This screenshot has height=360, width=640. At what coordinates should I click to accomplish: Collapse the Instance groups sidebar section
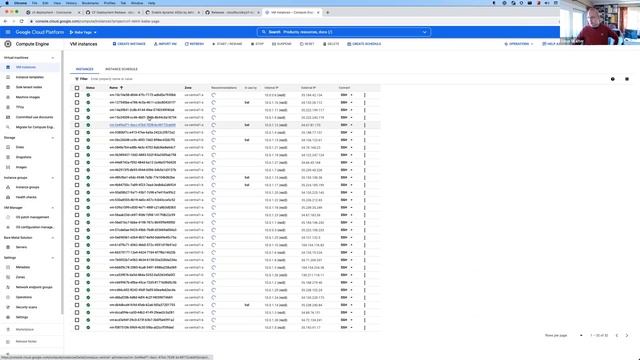(53, 178)
